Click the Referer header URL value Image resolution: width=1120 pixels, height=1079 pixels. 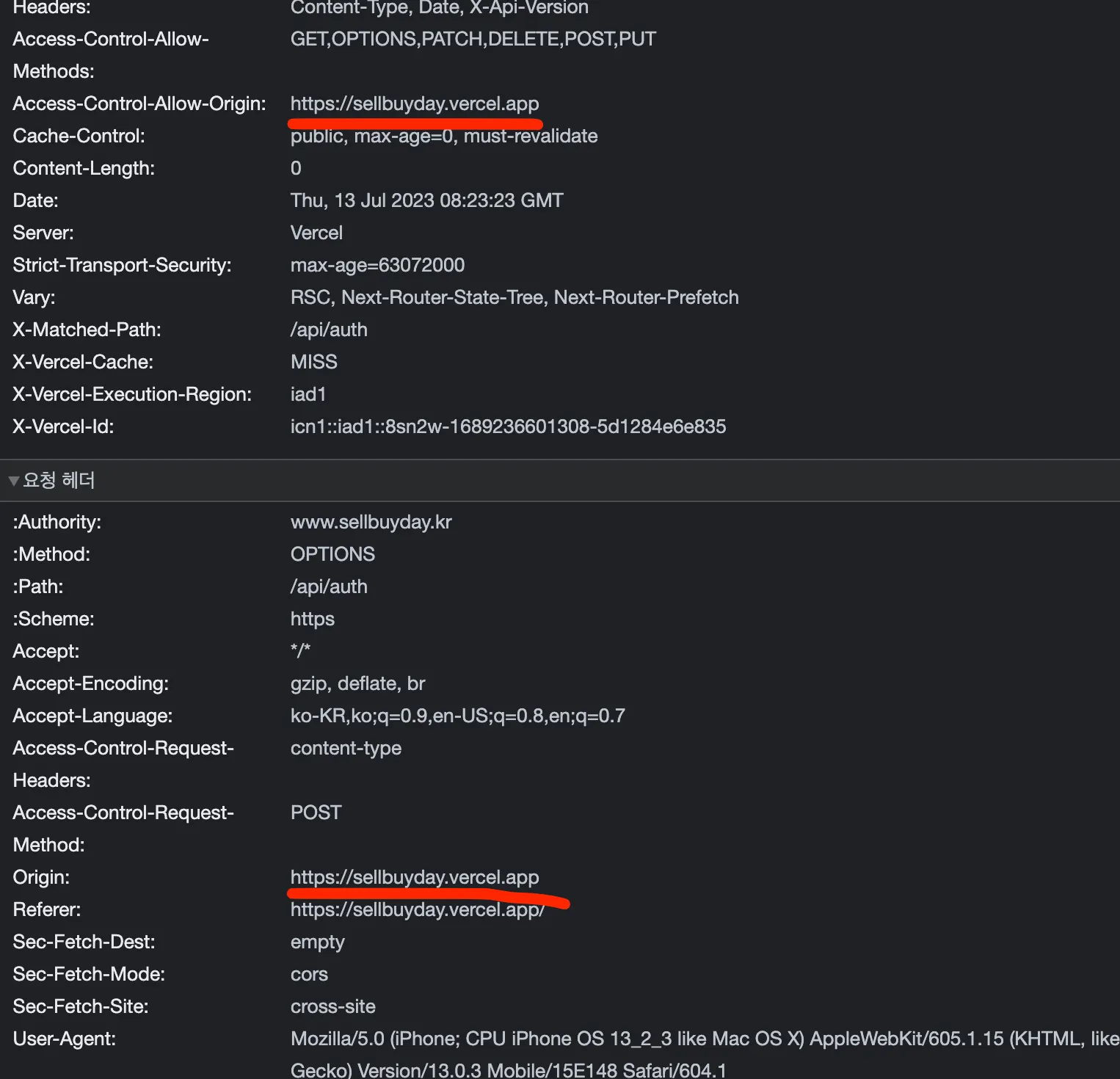pyautogui.click(x=417, y=909)
